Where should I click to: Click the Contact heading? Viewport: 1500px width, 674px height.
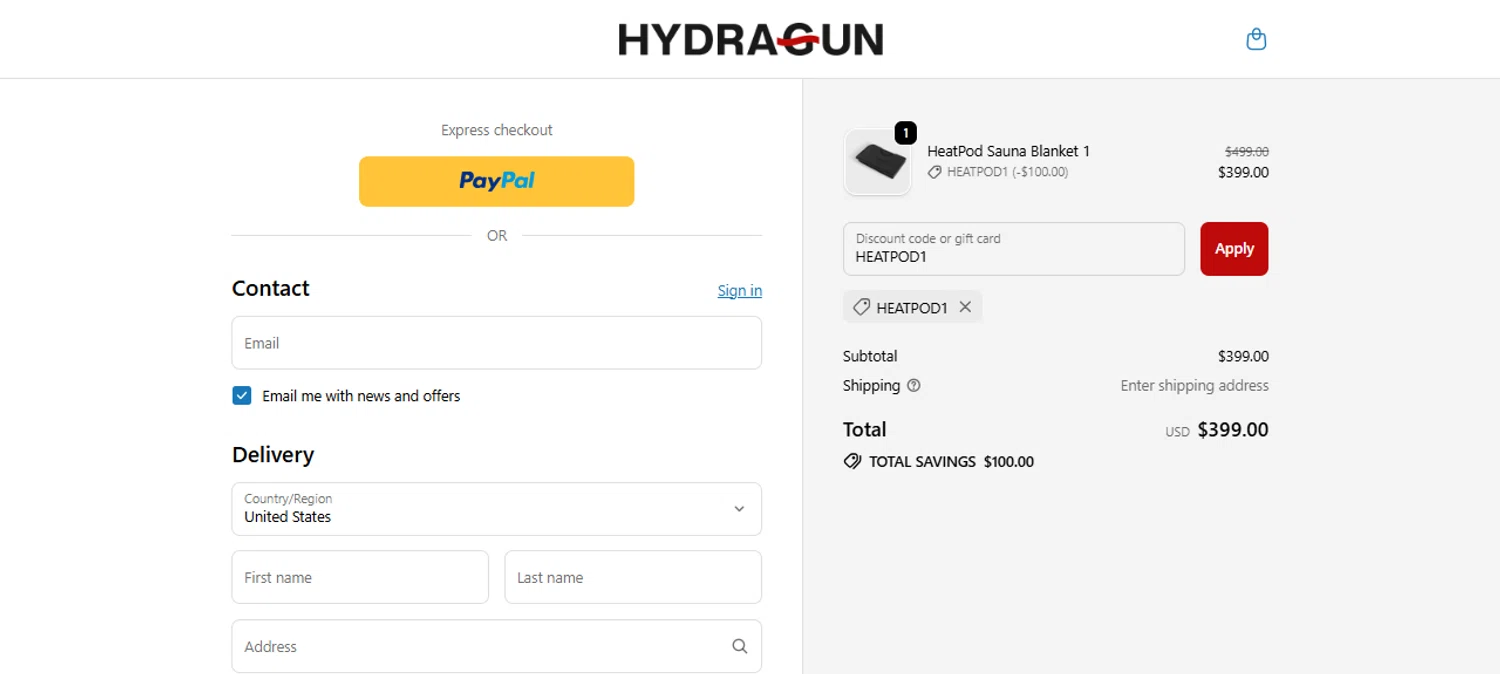tap(271, 288)
